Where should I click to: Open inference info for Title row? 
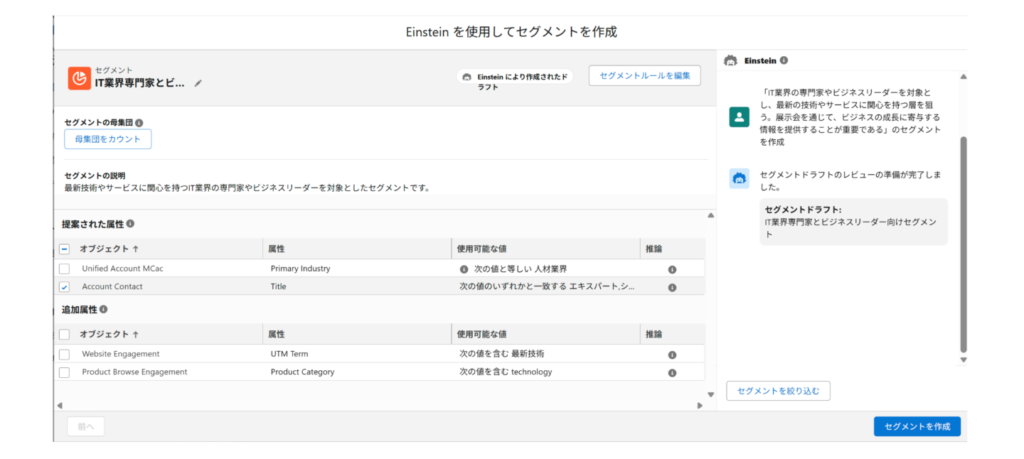[x=672, y=287]
